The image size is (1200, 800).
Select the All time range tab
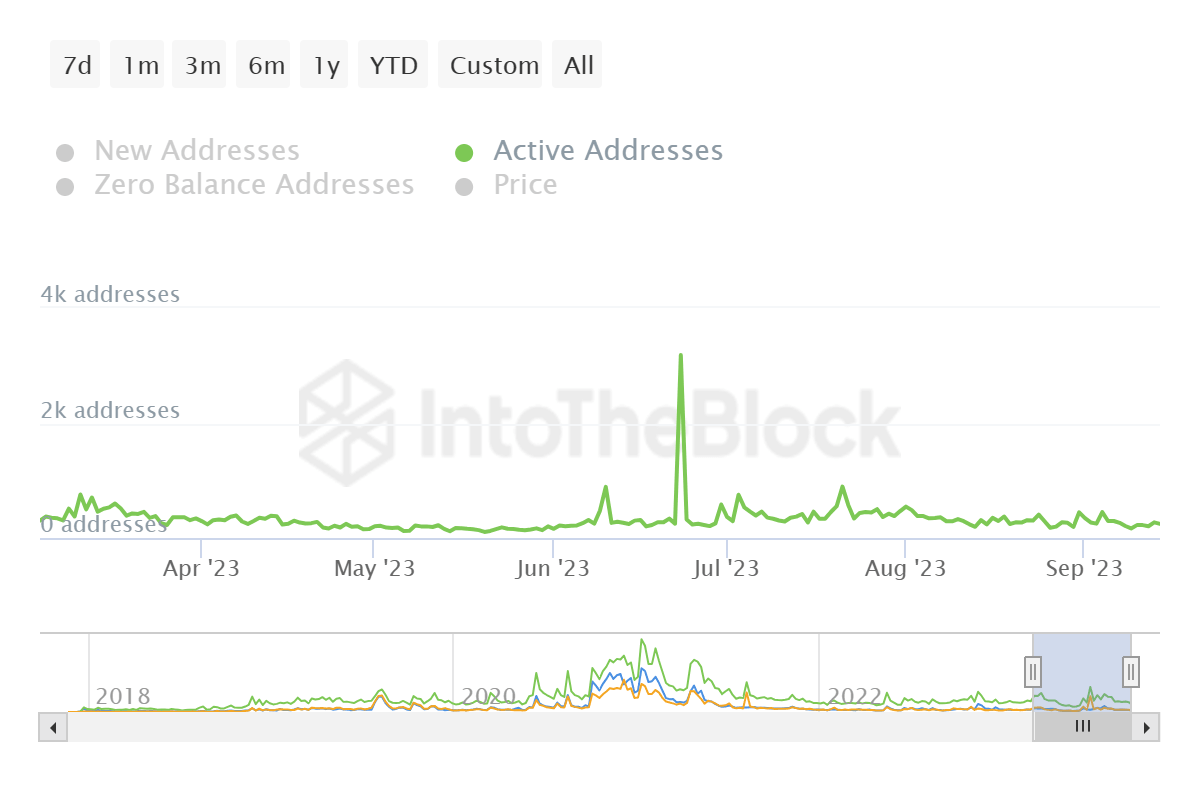coord(577,64)
